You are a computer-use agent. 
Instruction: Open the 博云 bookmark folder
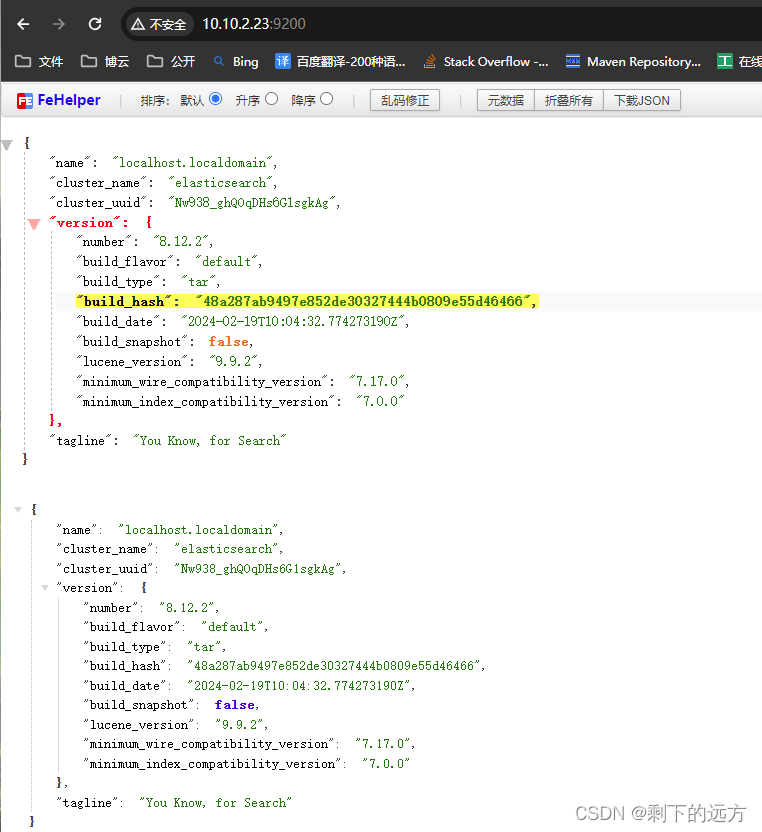coord(106,61)
